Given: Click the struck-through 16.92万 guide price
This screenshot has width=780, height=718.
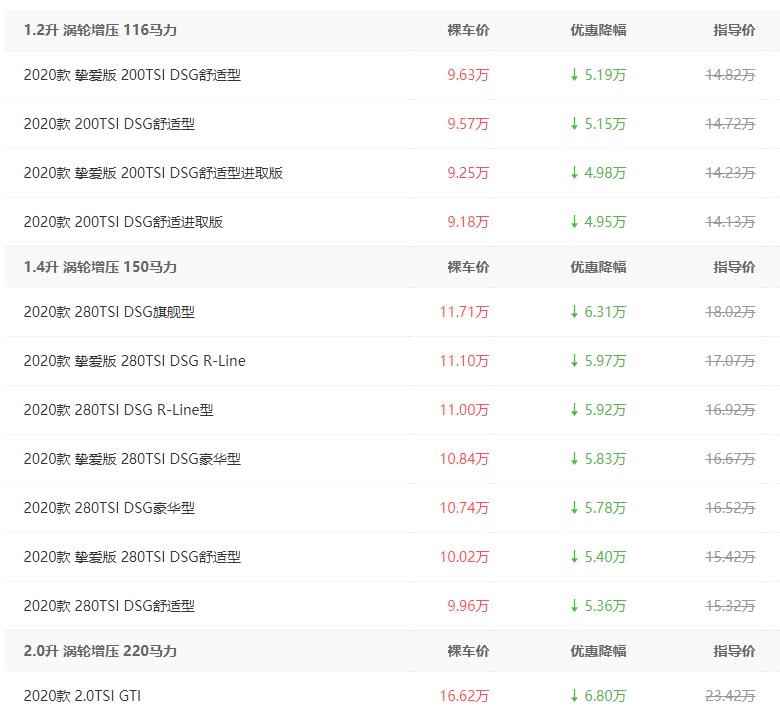Looking at the screenshot, I should pos(730,410).
